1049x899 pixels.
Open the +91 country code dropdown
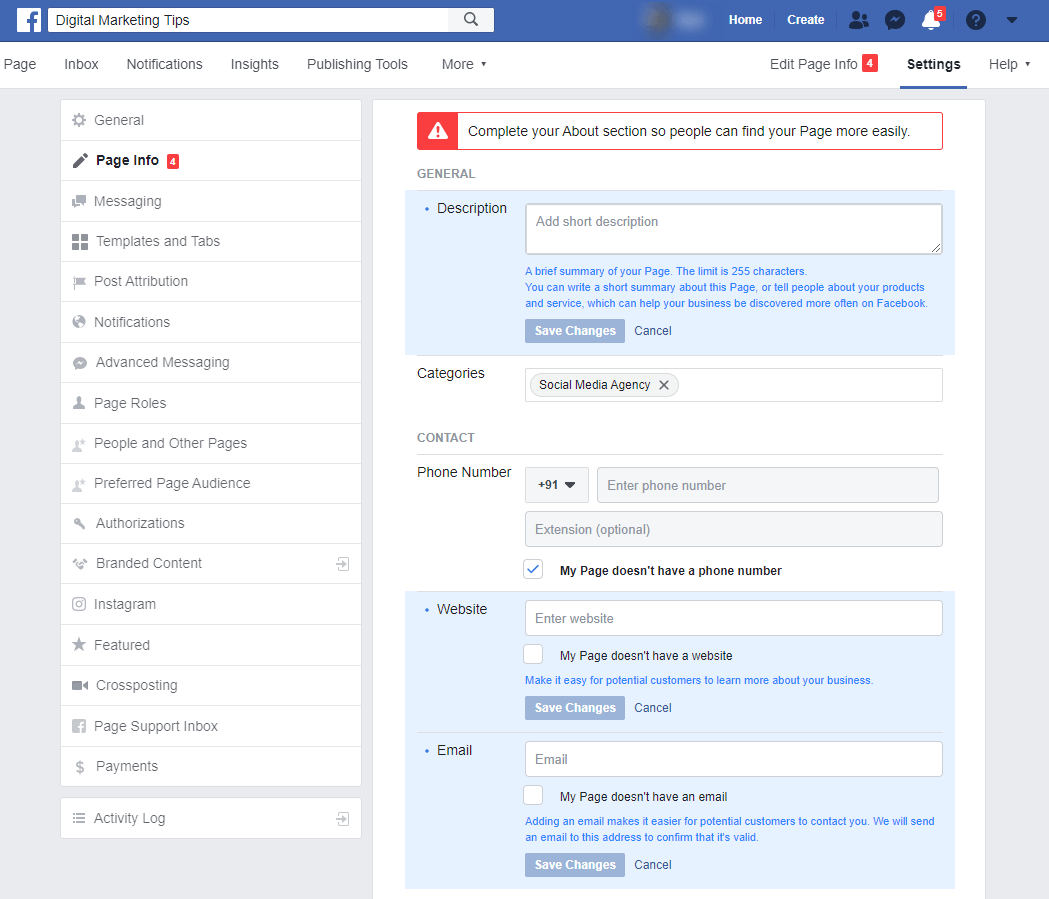pos(557,484)
